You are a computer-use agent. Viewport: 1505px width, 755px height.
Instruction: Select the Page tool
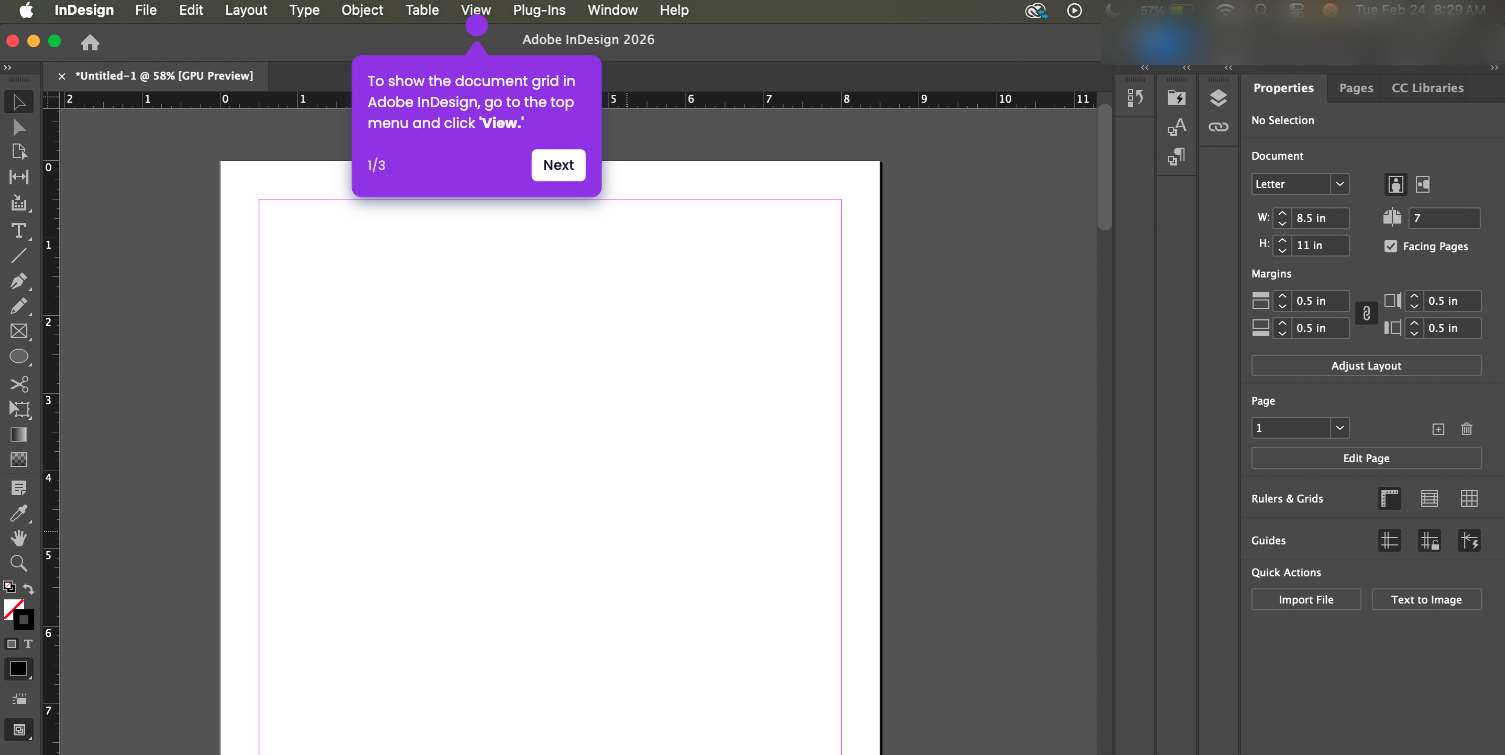19,152
